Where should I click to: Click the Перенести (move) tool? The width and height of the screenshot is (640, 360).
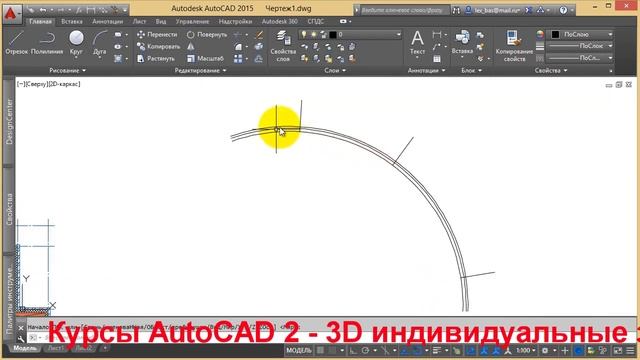click(157, 35)
